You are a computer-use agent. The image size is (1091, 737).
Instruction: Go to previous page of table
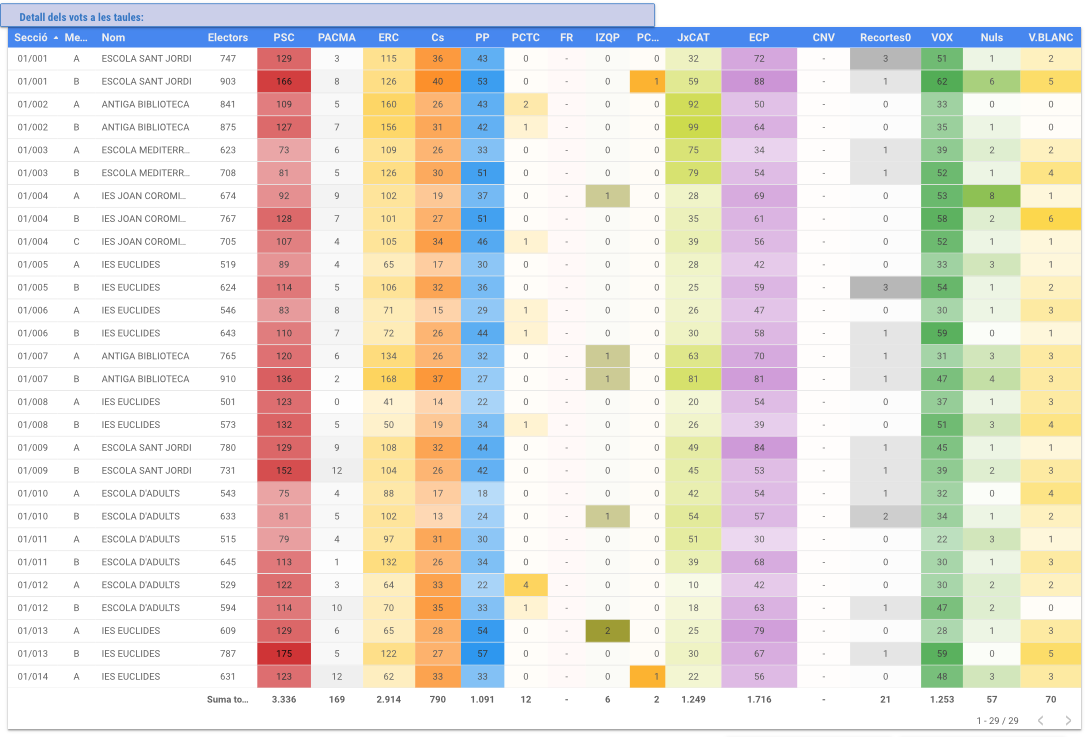pos(1041,720)
